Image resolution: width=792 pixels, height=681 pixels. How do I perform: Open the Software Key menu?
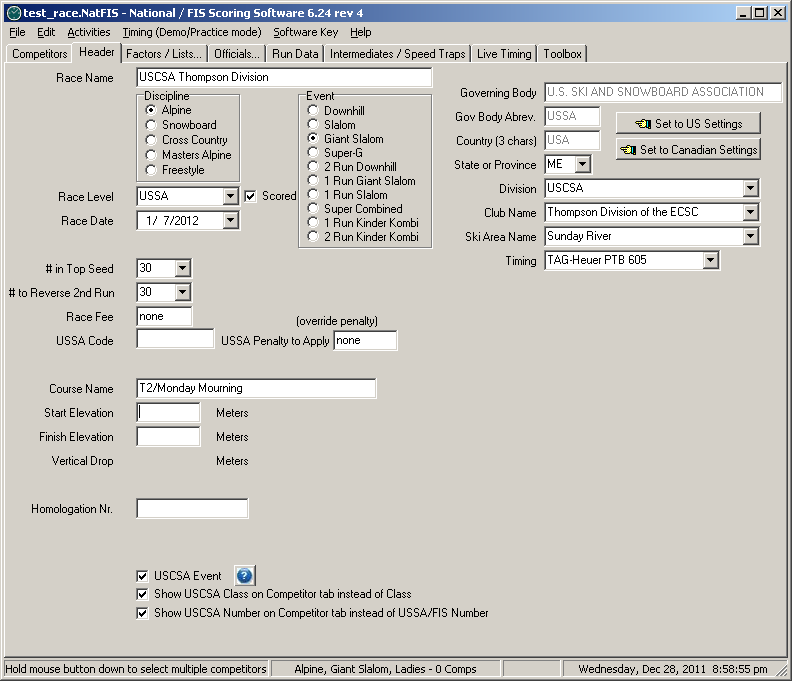306,32
